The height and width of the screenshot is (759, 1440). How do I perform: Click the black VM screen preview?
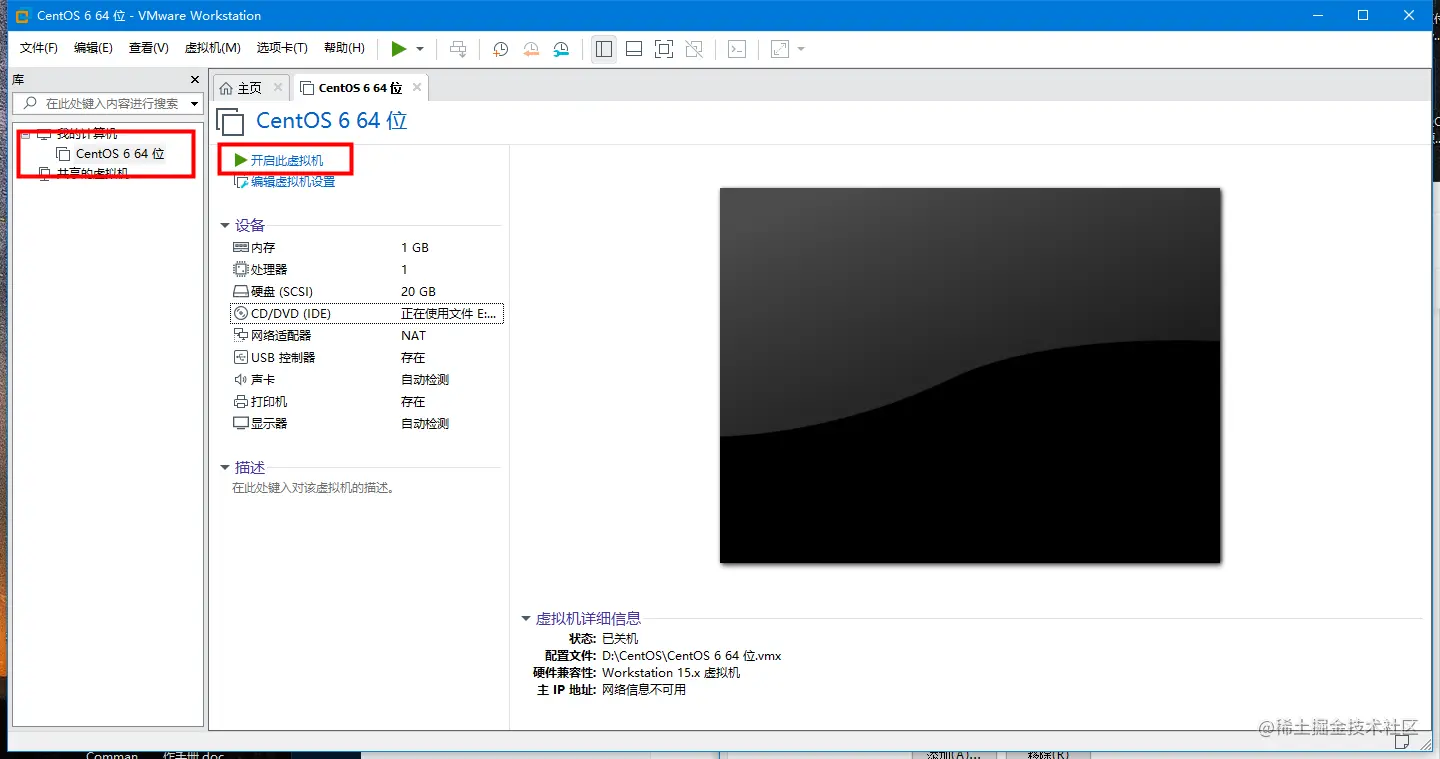pos(970,375)
